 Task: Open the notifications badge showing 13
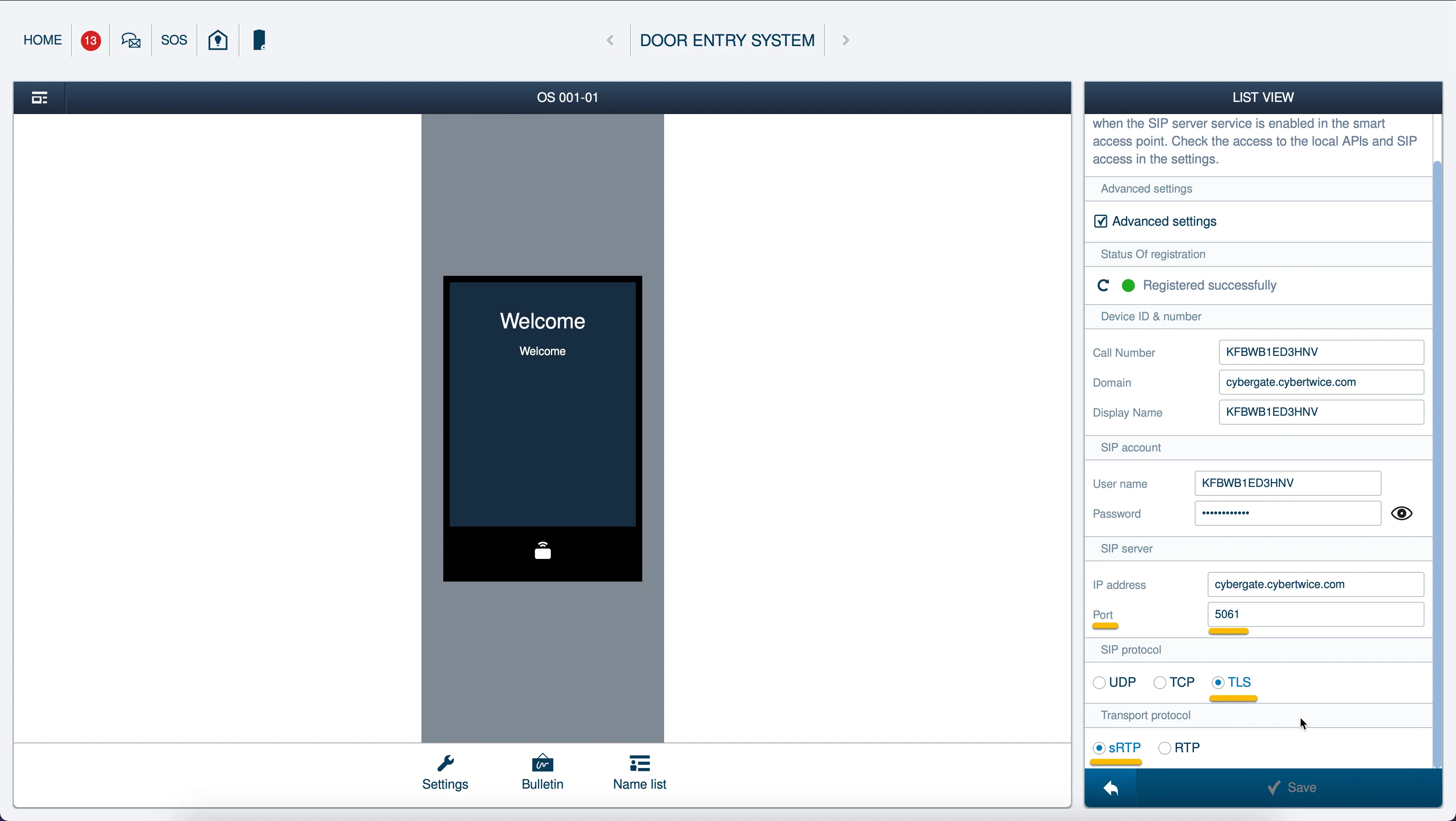tap(91, 41)
